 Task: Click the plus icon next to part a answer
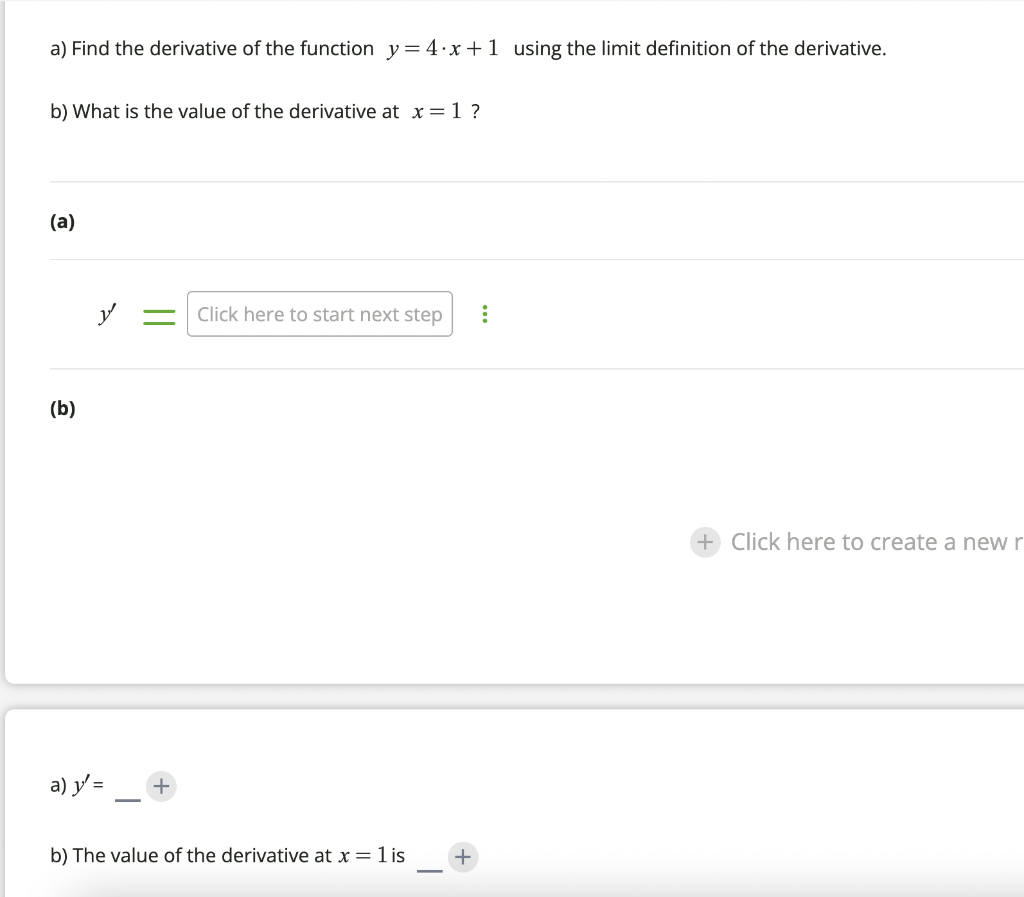pos(161,786)
